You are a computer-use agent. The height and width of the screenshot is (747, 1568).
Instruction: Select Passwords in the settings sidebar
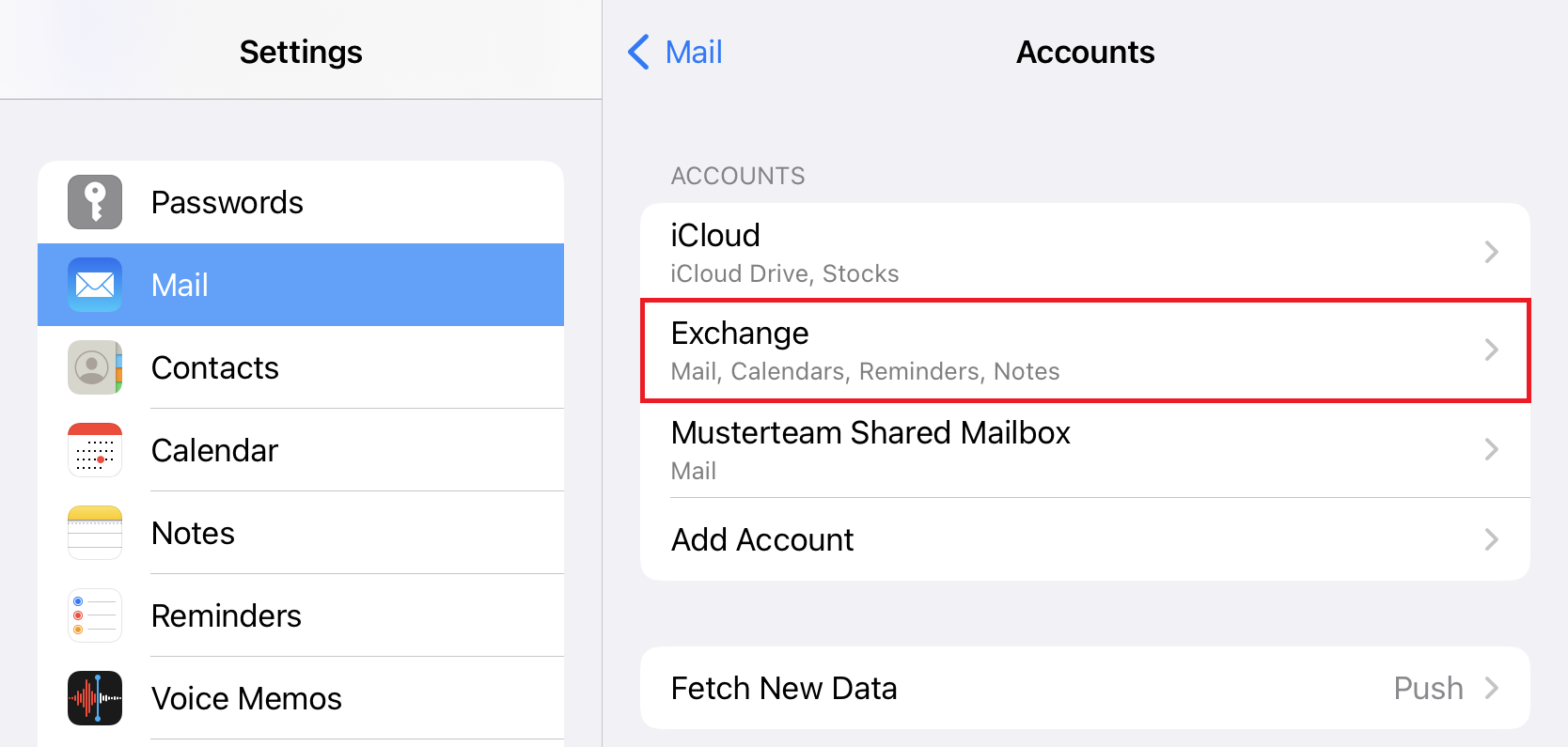(227, 202)
